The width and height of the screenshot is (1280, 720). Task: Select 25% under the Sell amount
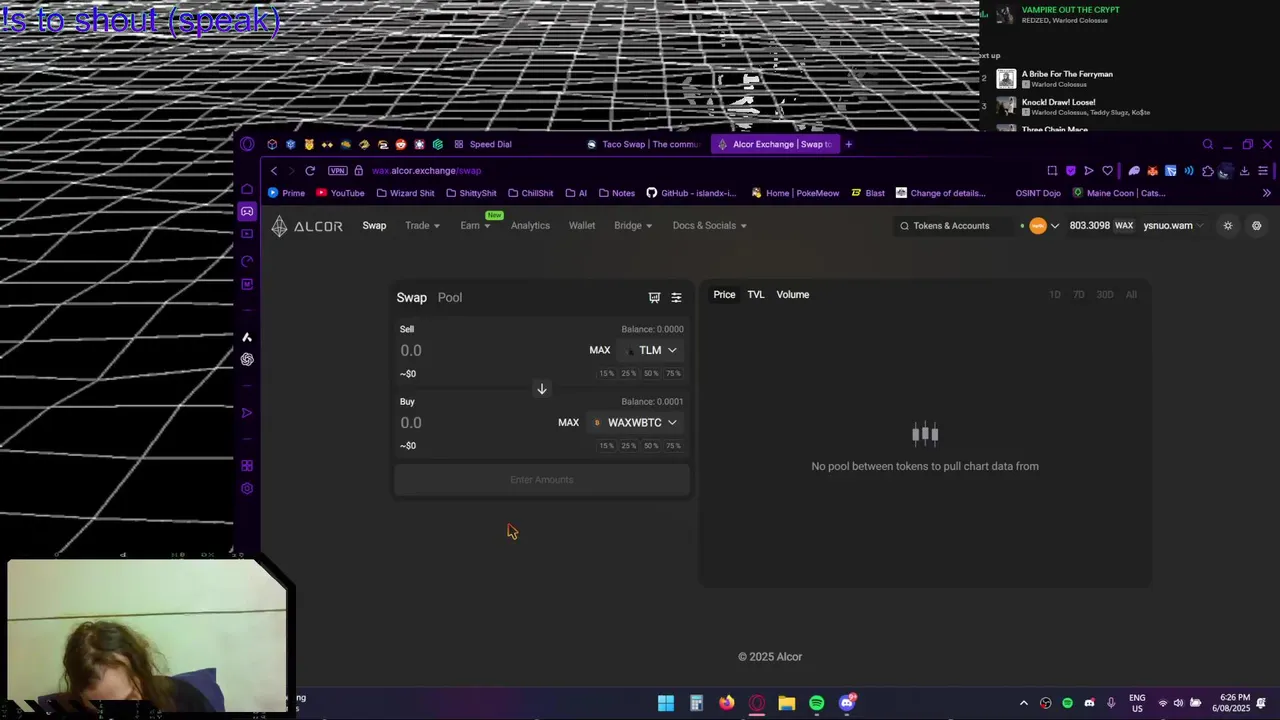coord(629,374)
